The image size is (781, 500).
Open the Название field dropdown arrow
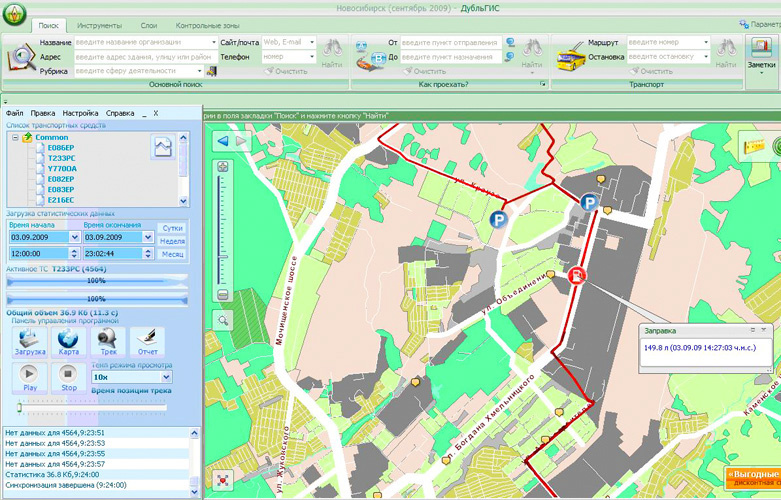(214, 42)
